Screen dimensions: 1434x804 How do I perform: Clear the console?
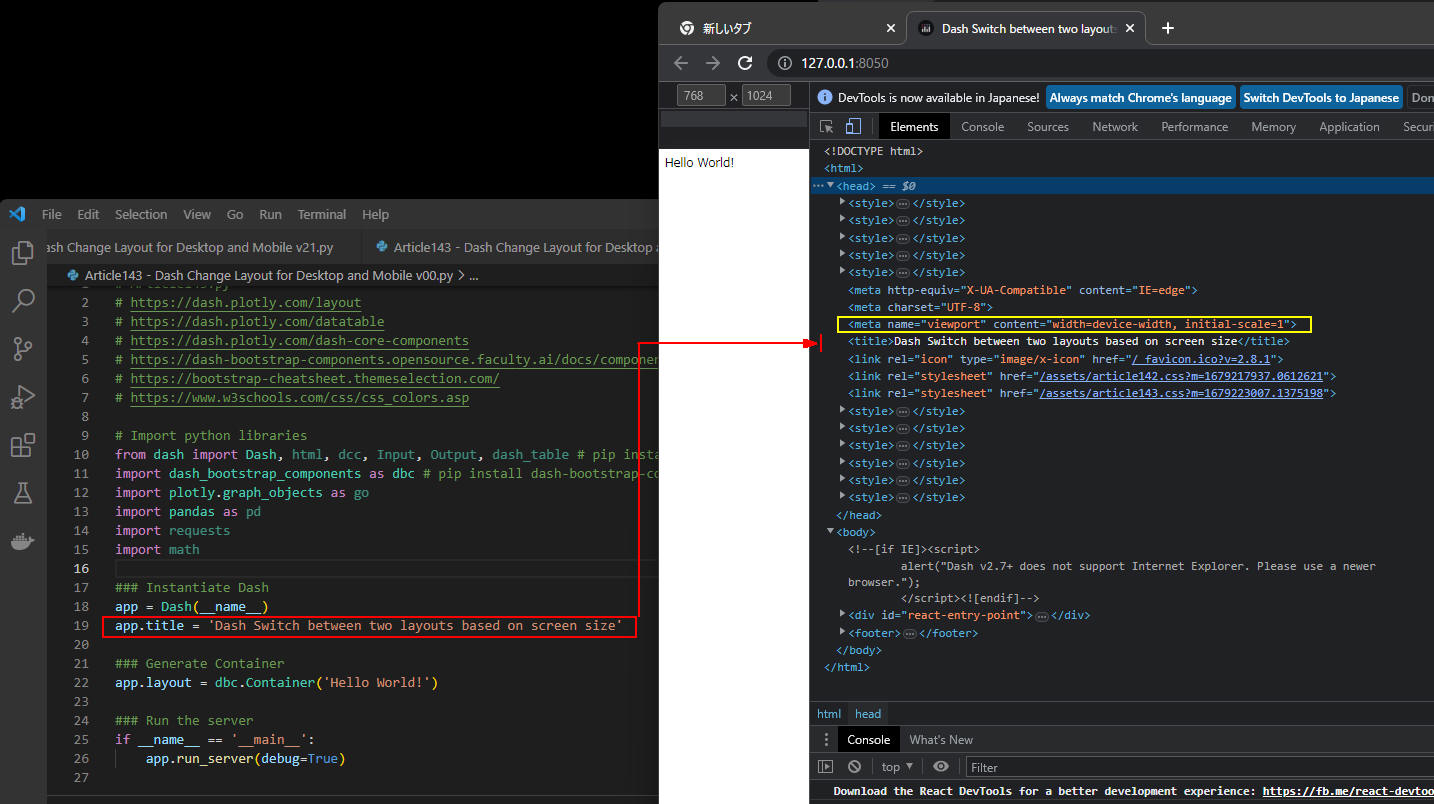tap(854, 767)
